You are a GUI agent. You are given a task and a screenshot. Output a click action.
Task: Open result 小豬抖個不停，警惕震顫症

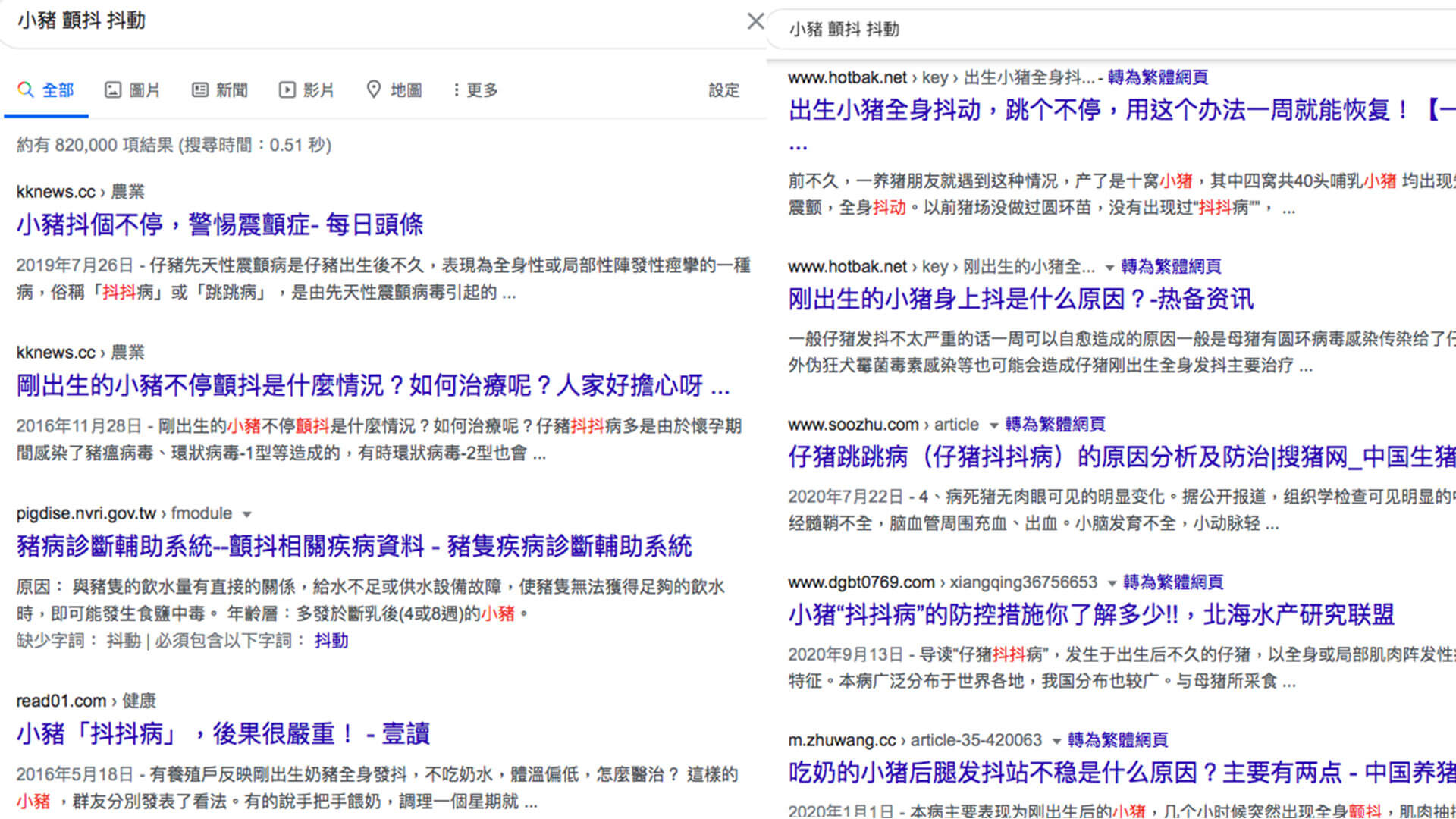point(220,224)
